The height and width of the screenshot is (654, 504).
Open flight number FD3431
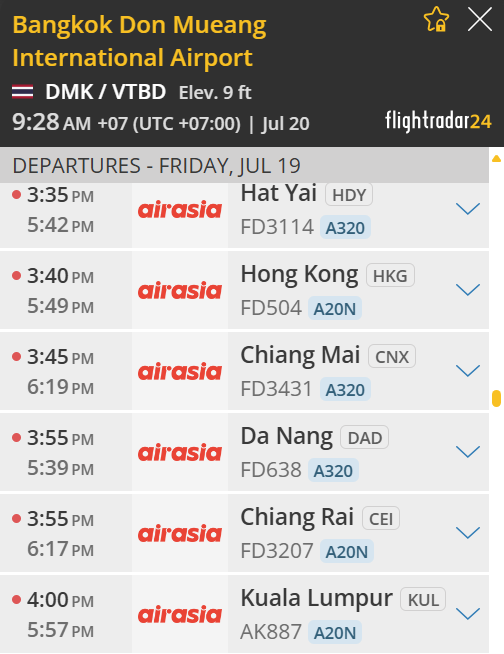tap(276, 389)
